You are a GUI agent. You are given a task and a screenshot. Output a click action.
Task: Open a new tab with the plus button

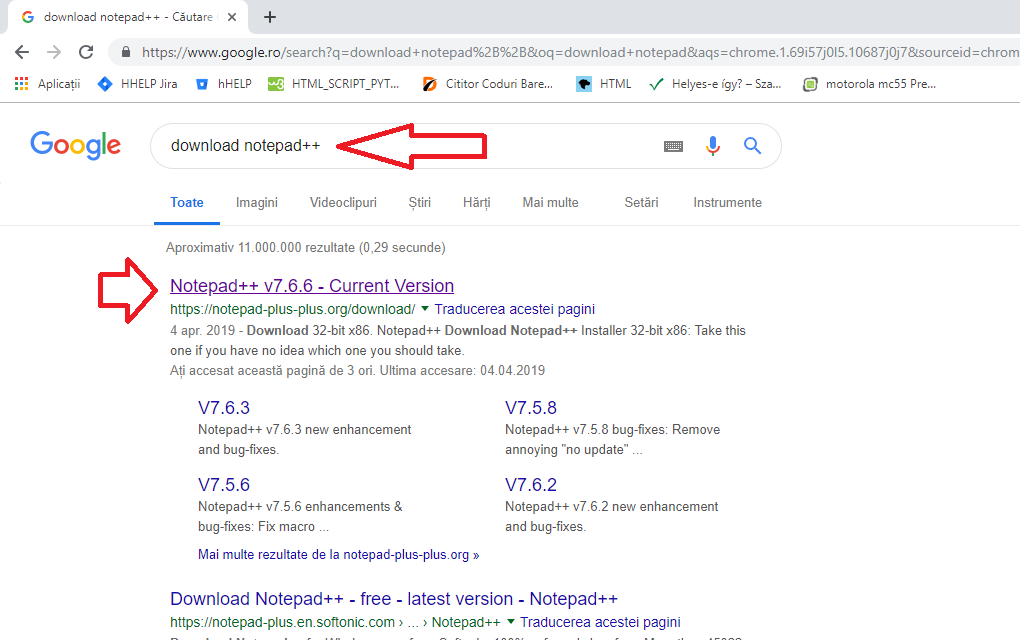(270, 18)
